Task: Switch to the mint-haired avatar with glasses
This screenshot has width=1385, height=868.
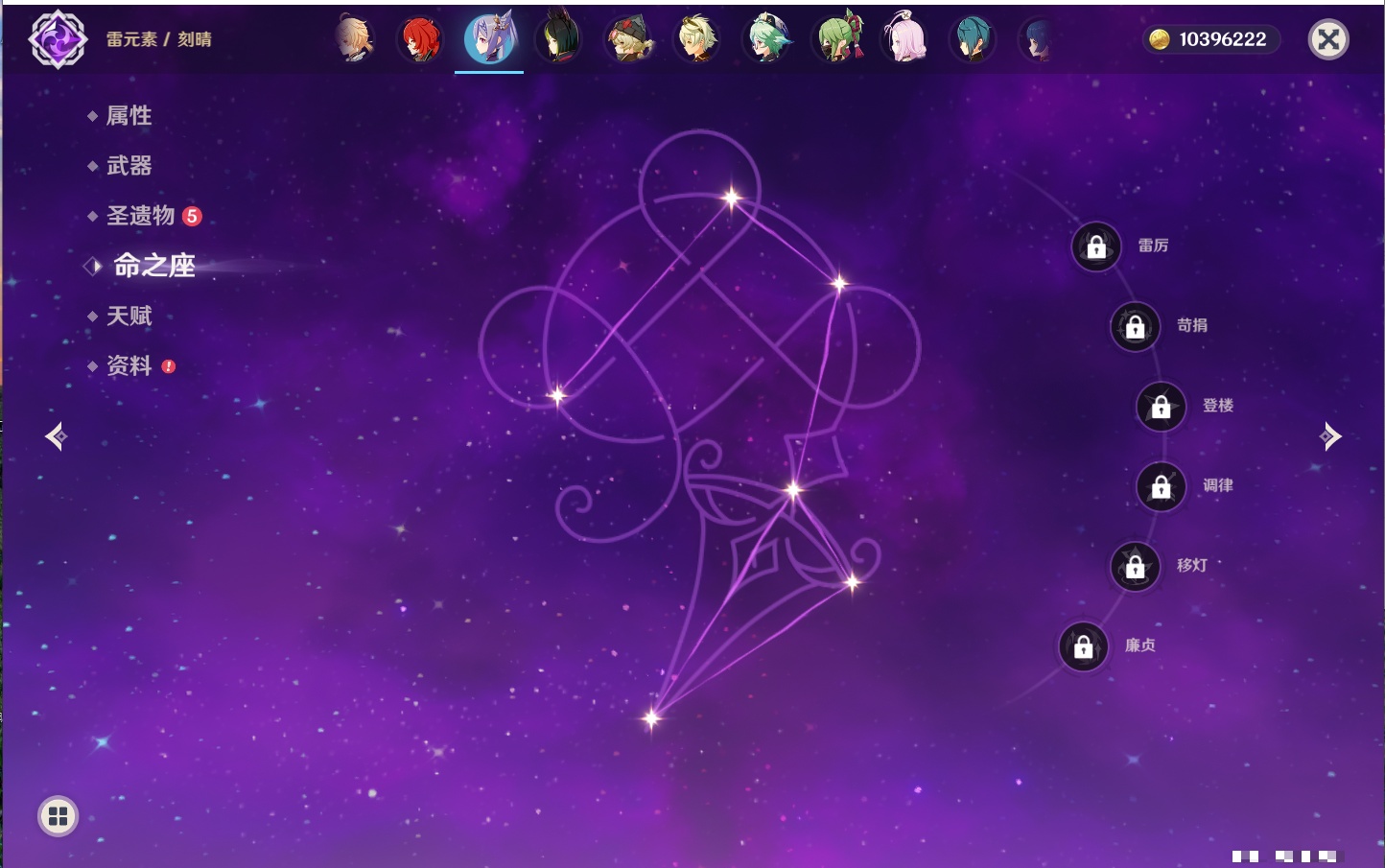Action: tap(766, 39)
